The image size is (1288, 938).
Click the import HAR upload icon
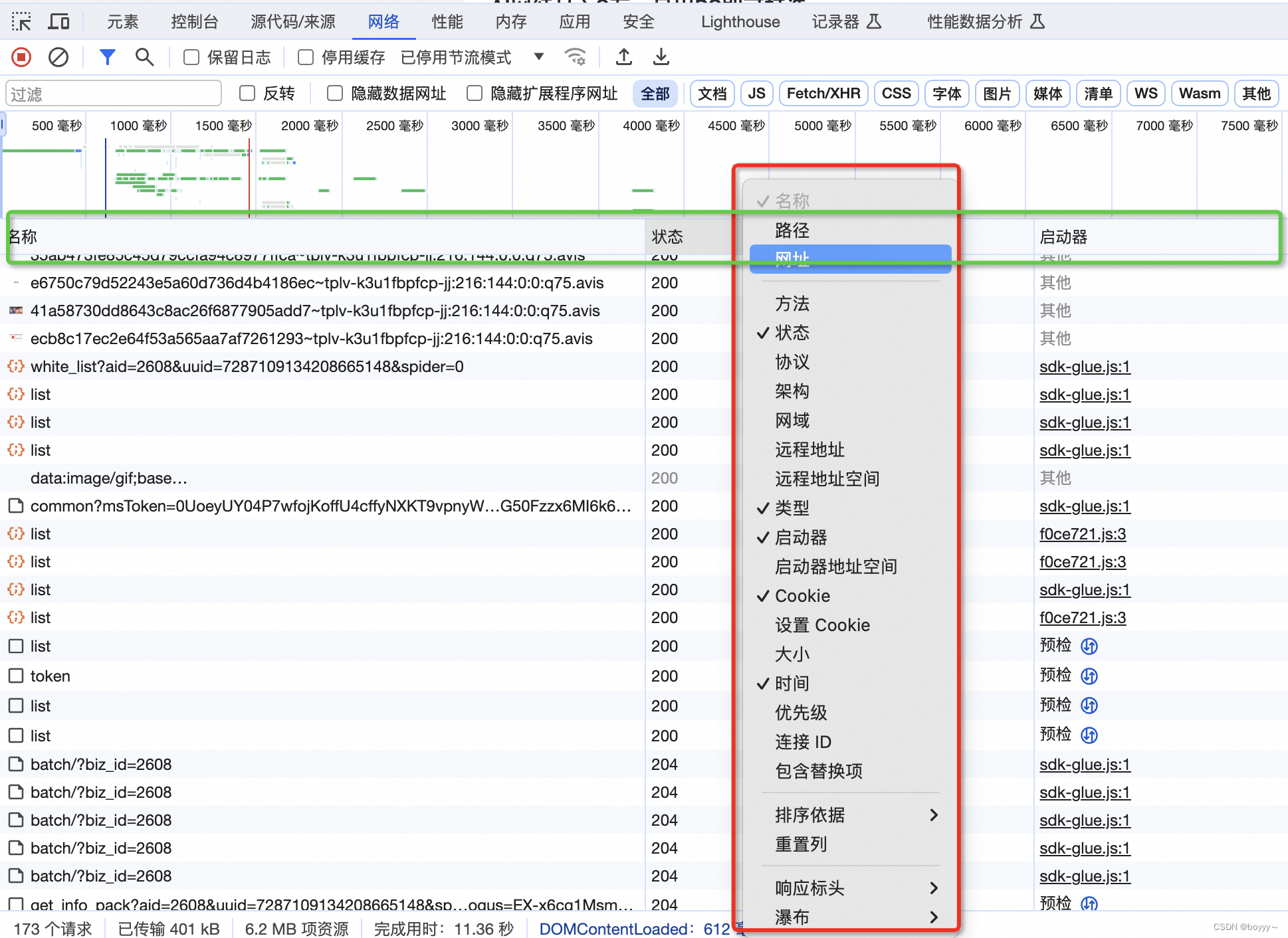pos(623,57)
